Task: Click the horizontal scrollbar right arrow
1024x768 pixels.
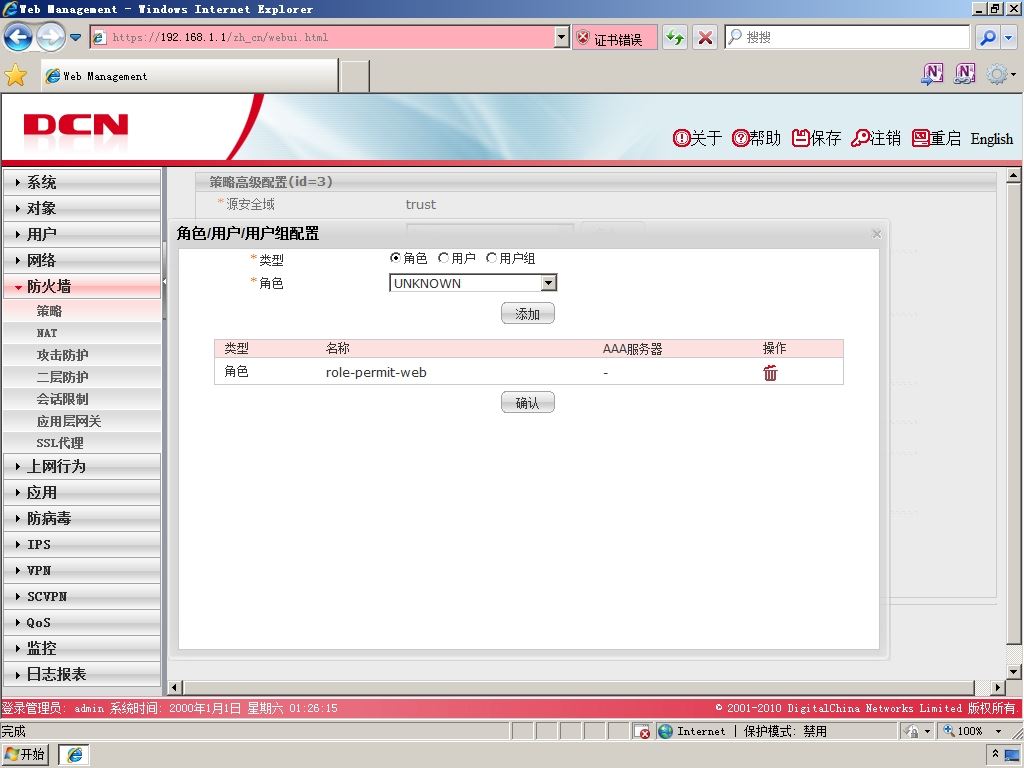Action: click(997, 687)
